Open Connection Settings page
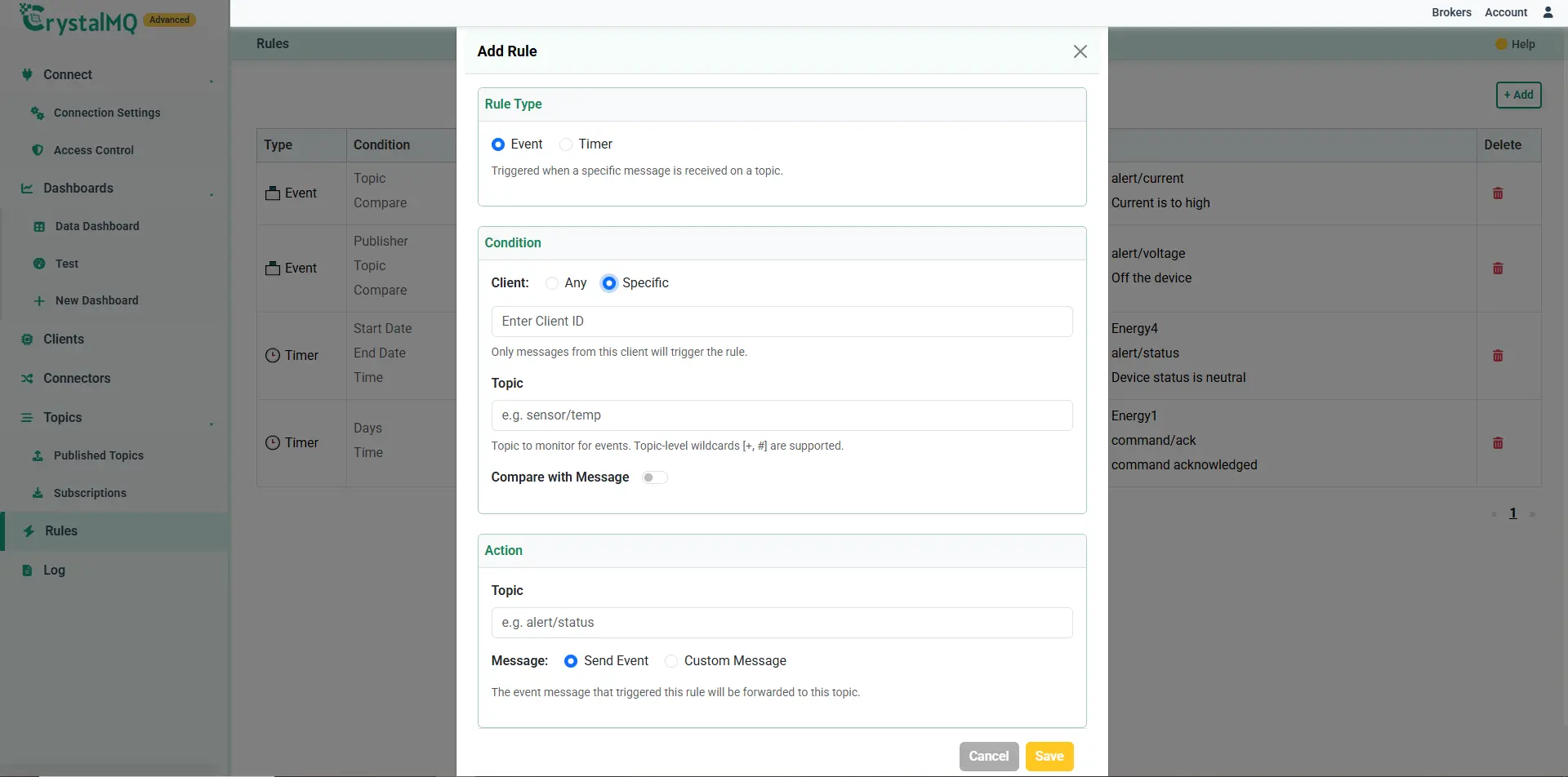The width and height of the screenshot is (1568, 777). coord(107,113)
